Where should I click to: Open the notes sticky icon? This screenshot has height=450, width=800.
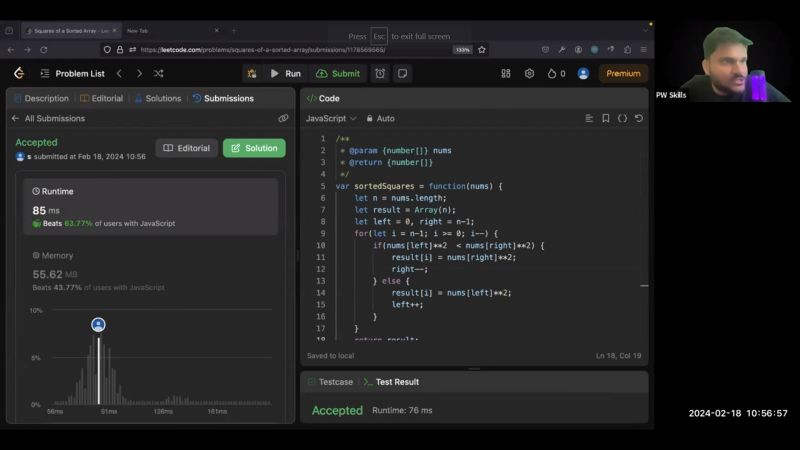(x=402, y=73)
